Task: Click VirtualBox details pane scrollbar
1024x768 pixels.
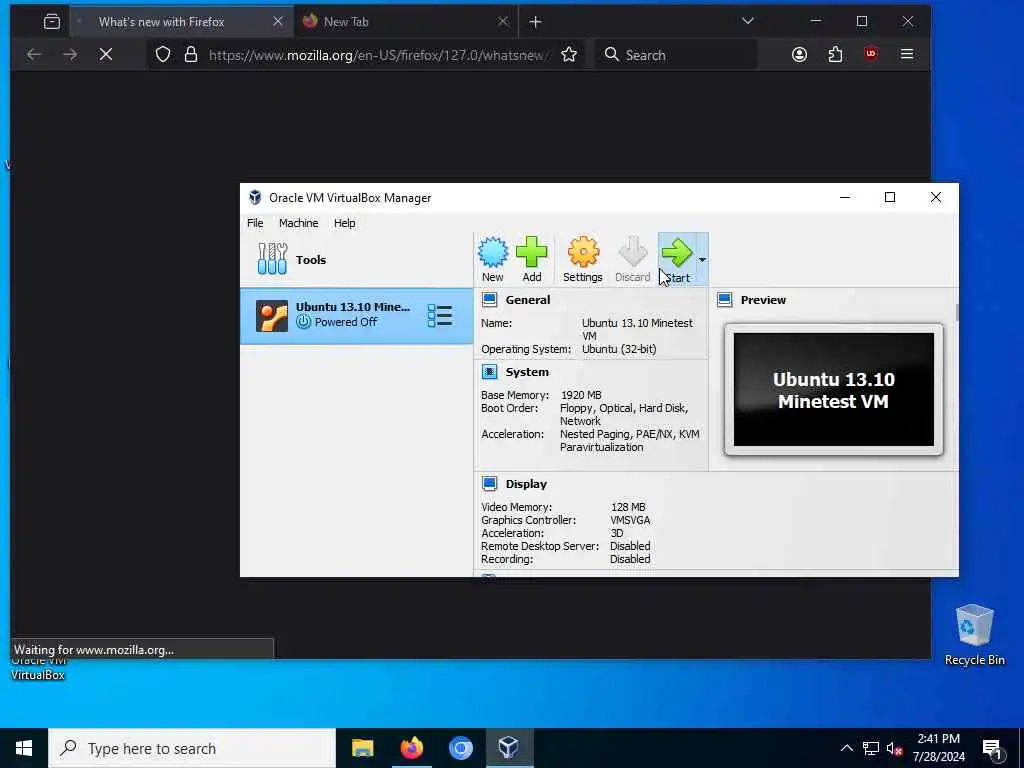Action: (x=957, y=312)
